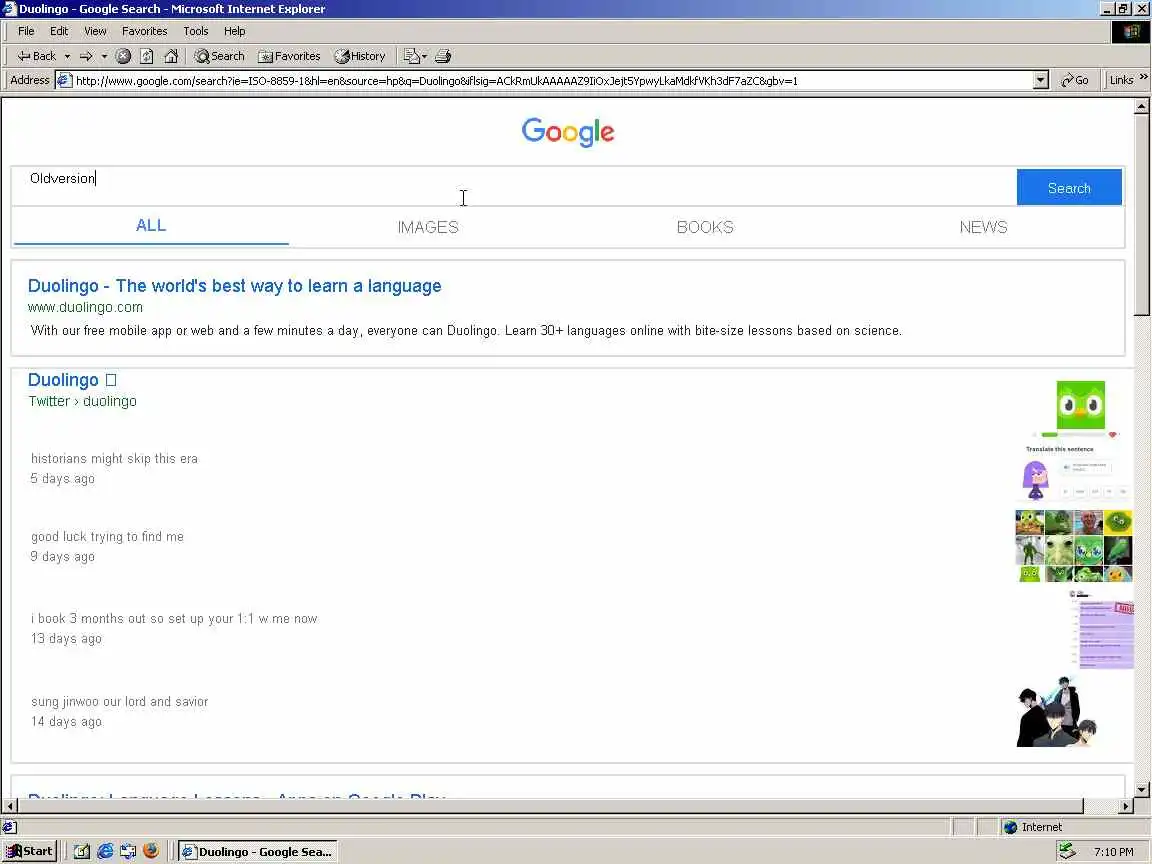Open the Favorites toolbar pane

point(289,56)
